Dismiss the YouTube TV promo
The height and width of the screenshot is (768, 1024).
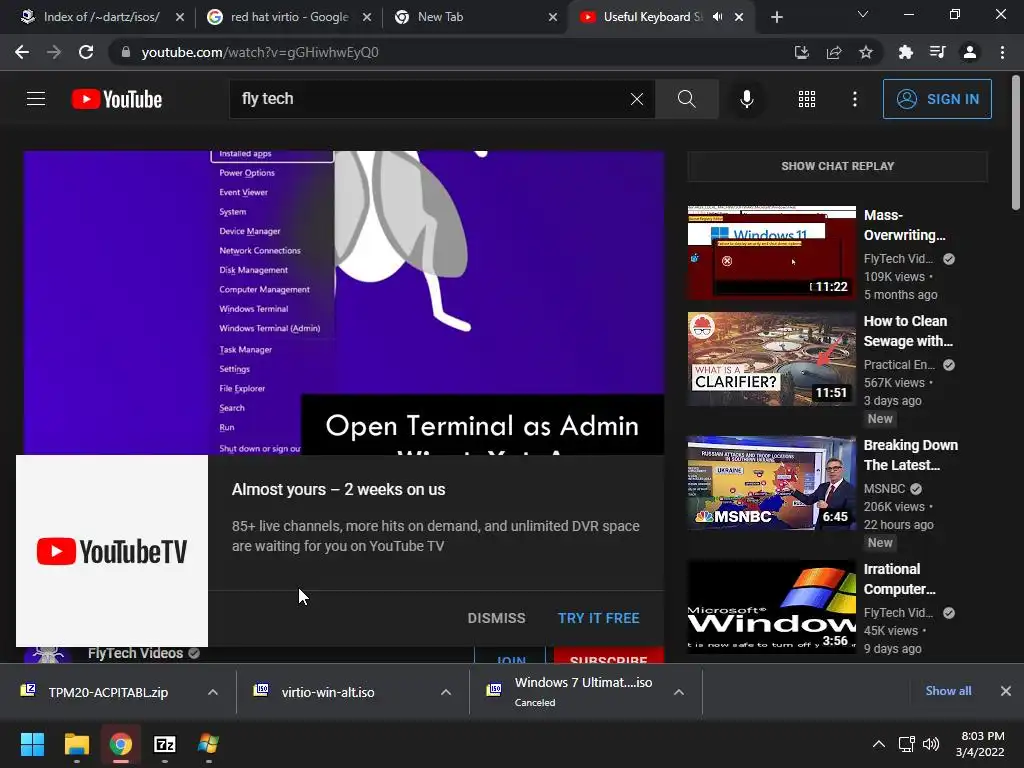496,618
